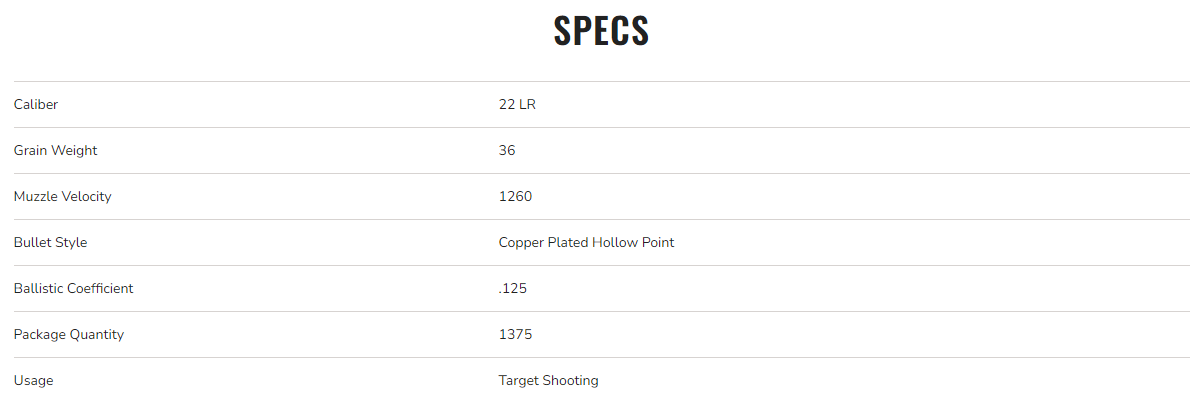
Task: Click the 22 LR caliber value
Action: (517, 105)
